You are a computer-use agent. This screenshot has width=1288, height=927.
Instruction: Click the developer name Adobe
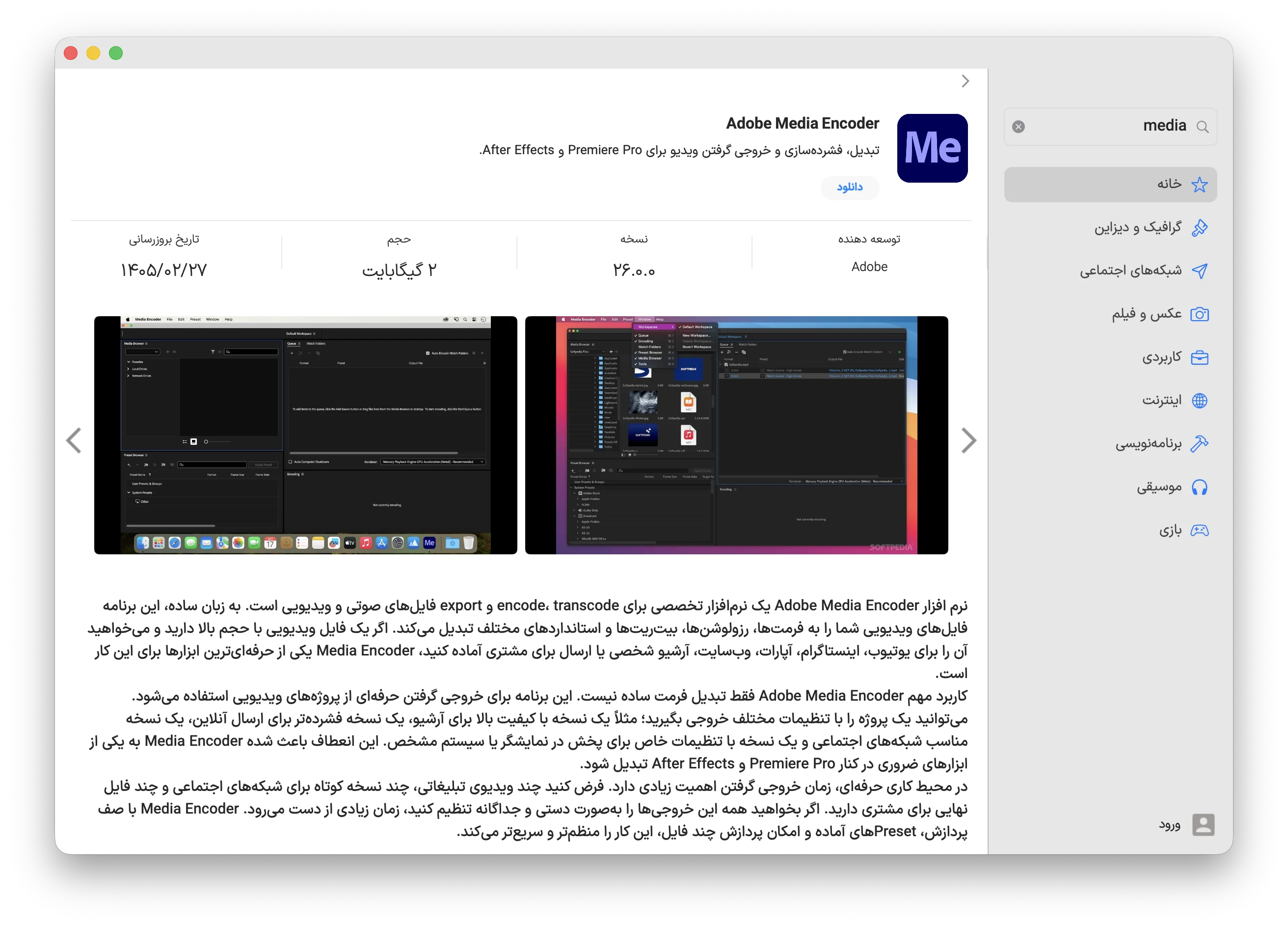[869, 267]
